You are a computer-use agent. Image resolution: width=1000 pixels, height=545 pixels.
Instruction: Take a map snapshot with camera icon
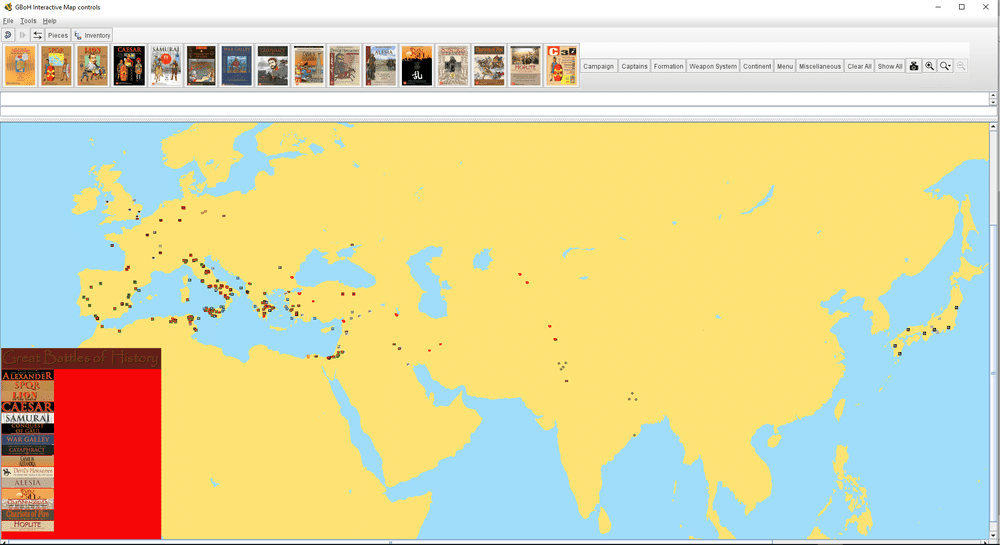tap(914, 66)
